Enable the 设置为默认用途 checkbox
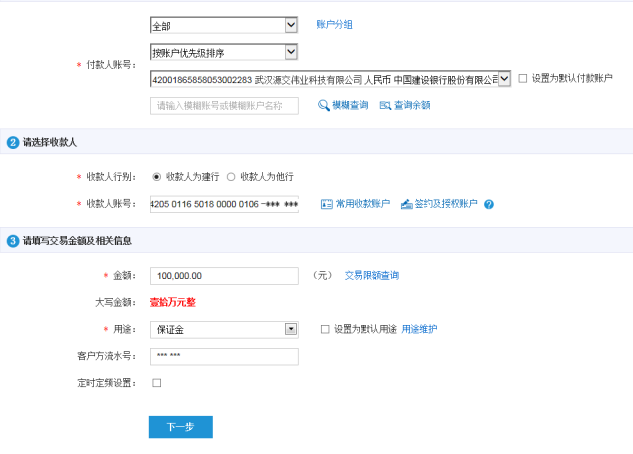Screen dimensions: 633x454 [x=325, y=329]
